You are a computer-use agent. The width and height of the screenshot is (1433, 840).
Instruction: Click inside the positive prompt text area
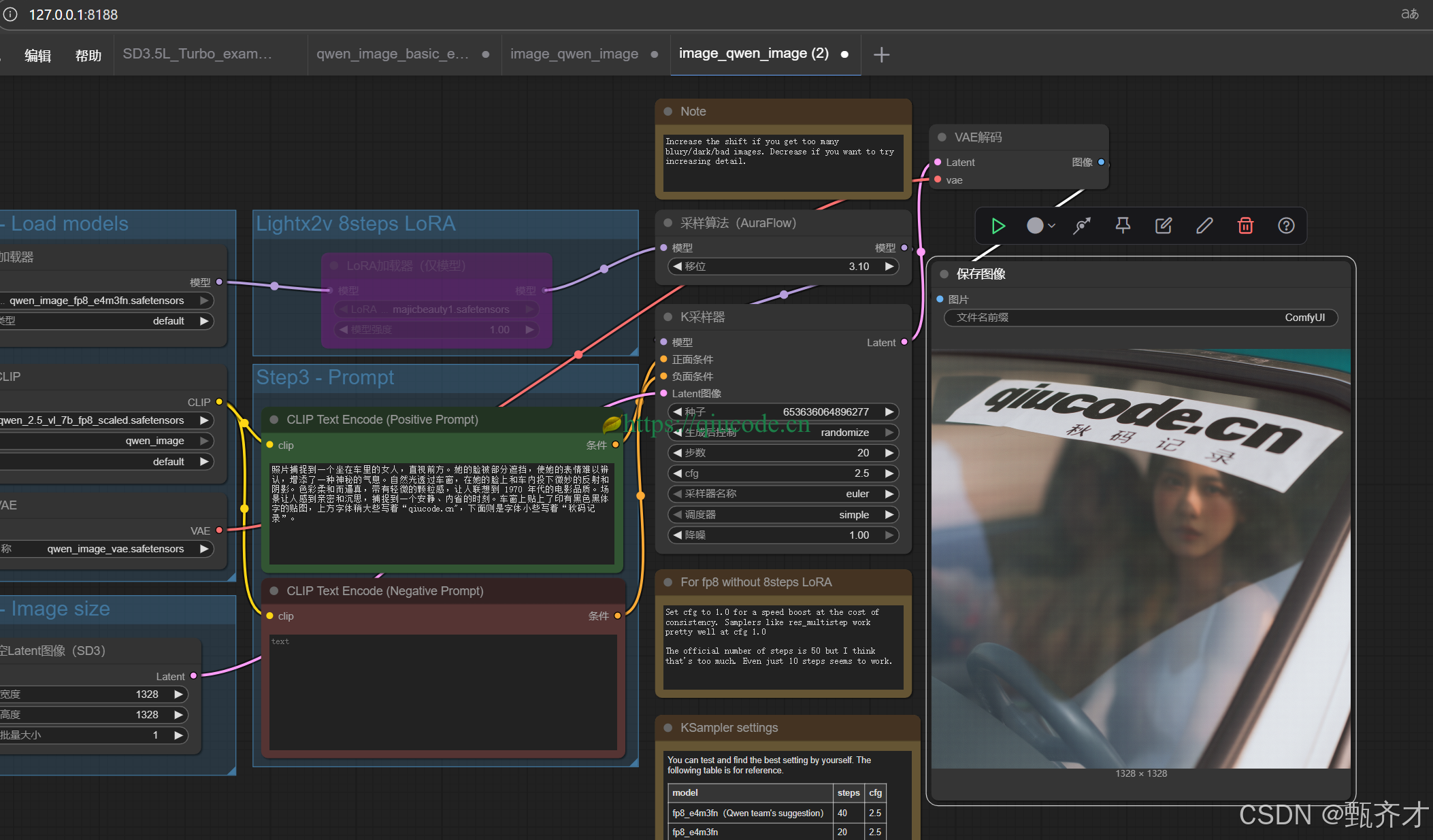click(442, 514)
